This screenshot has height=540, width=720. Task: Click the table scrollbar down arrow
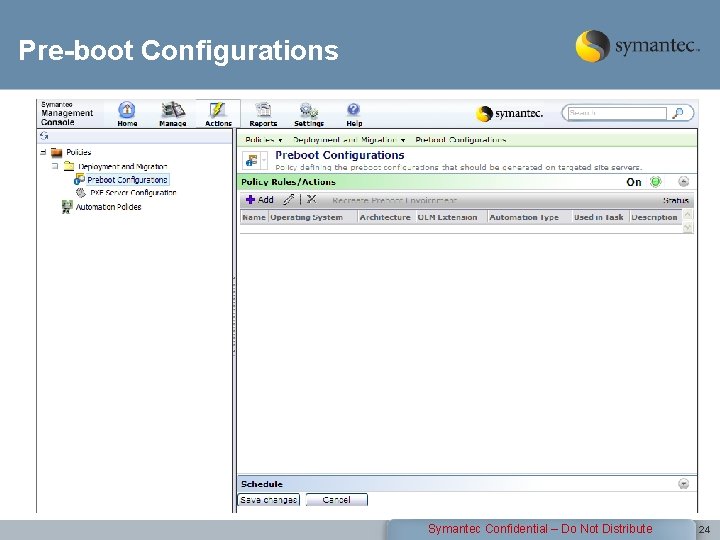tap(687, 227)
